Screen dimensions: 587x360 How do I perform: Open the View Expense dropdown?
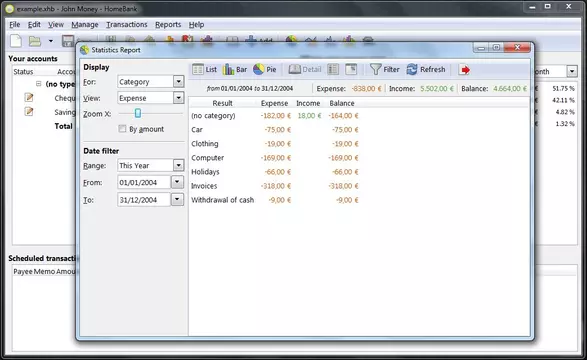[179, 98]
